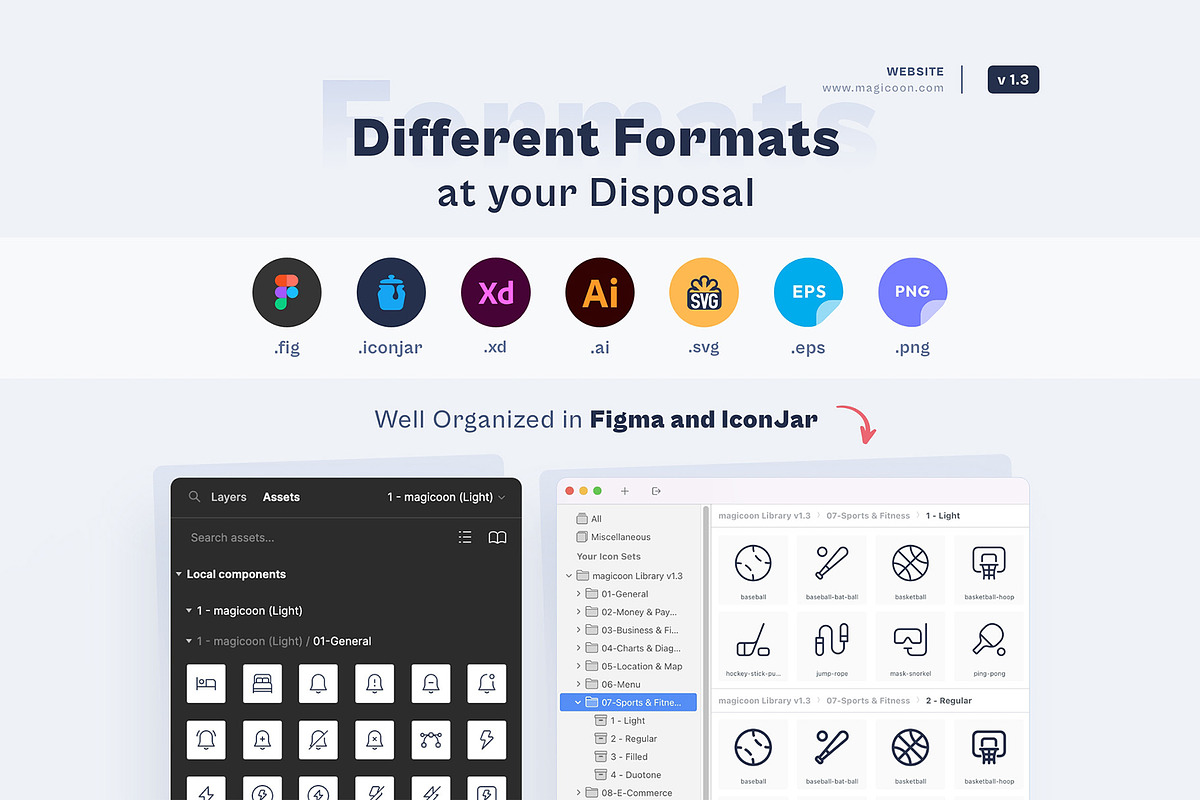Viewport: 1200px width, 800px height.
Task: Select the lightning bolt component thumbnail
Action: click(487, 739)
